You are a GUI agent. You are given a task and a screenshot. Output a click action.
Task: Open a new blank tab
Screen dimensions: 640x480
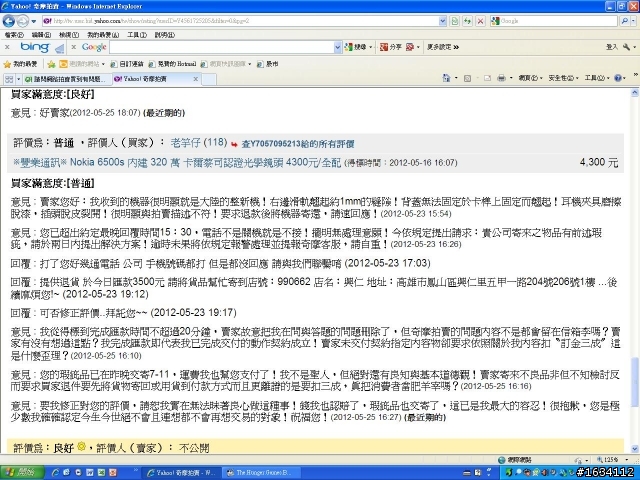click(x=209, y=79)
